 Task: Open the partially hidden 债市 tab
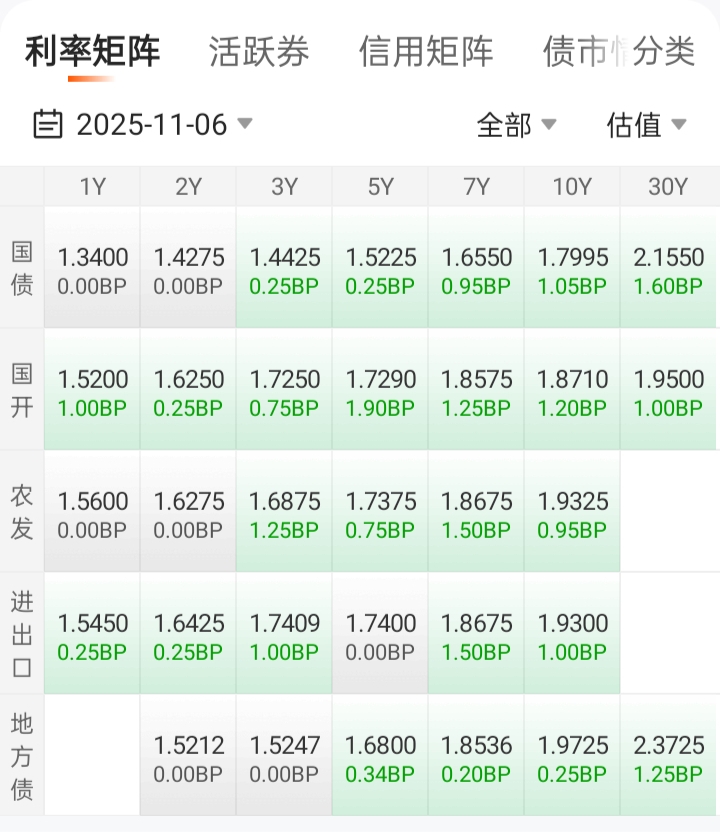point(580,52)
